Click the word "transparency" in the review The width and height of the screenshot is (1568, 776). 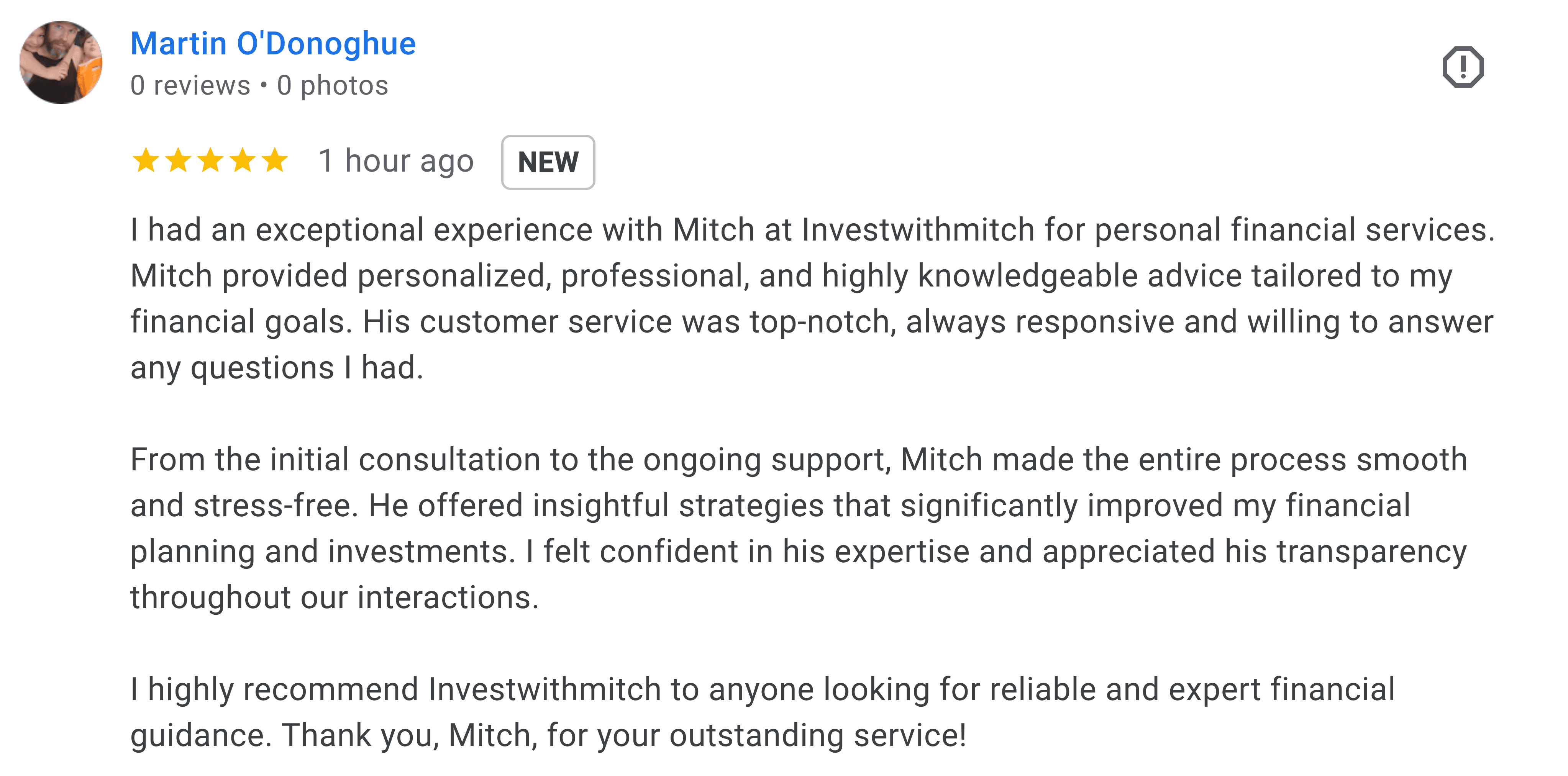pos(1371,552)
